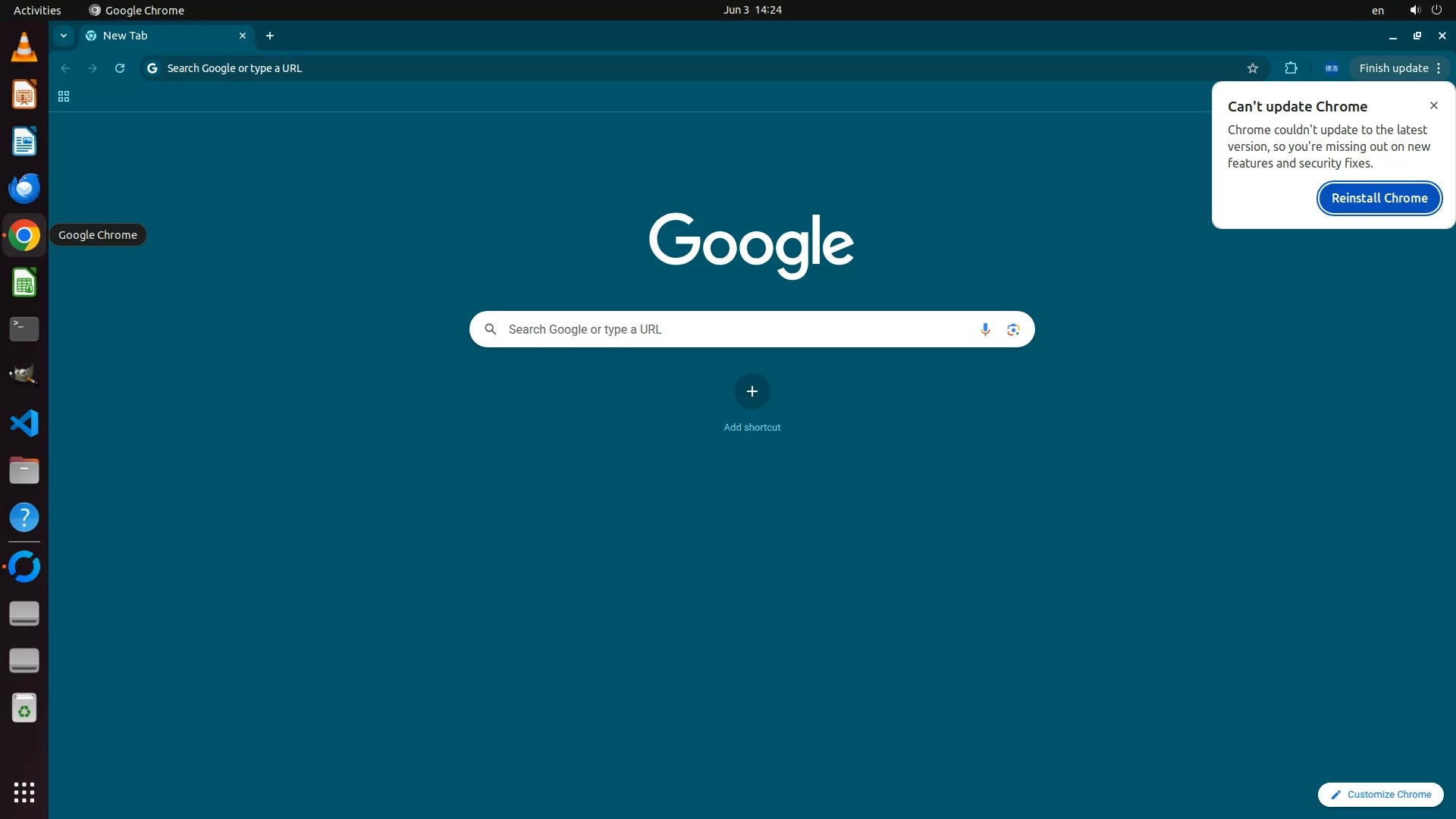
Task: Click the Customize Chrome button
Action: pyautogui.click(x=1380, y=794)
